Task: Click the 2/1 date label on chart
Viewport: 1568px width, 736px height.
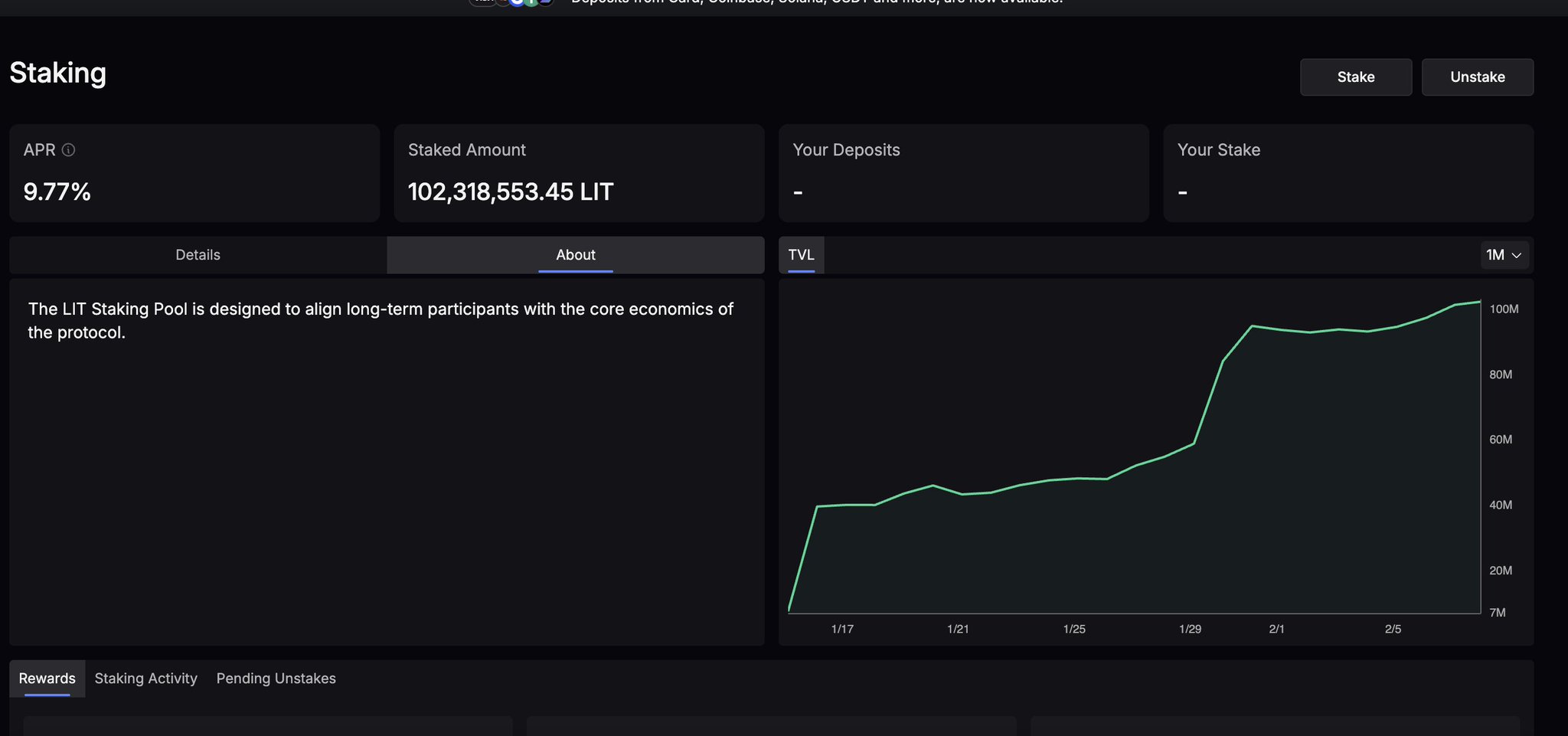Action: (1276, 629)
